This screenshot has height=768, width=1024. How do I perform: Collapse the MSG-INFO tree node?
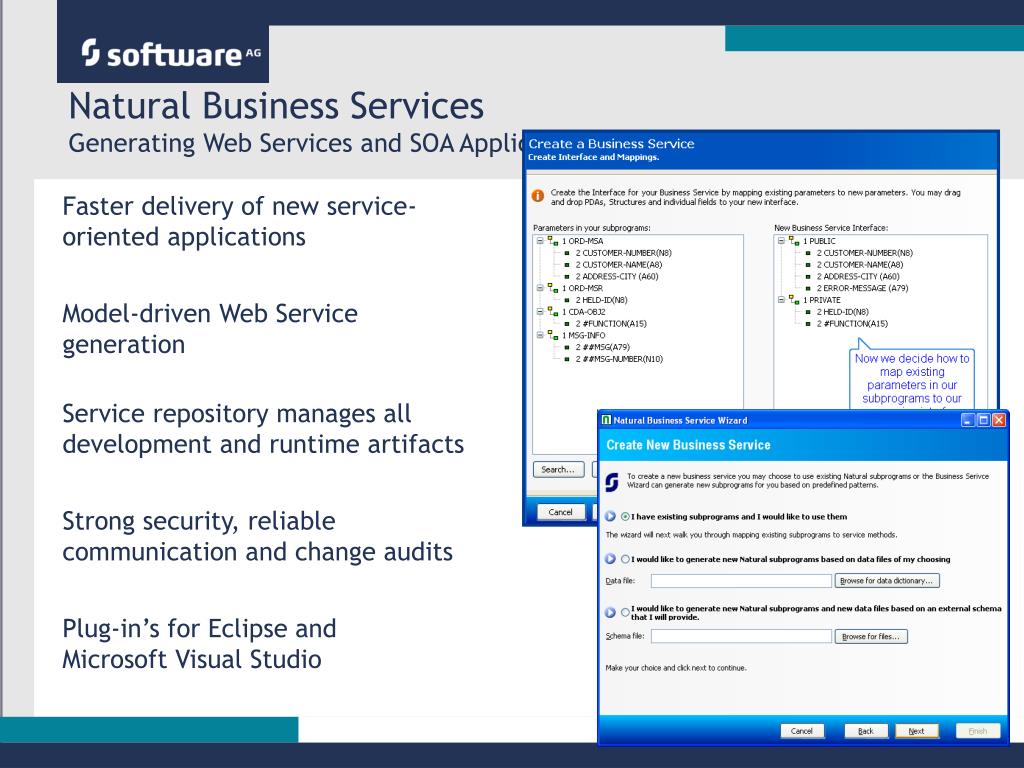click(540, 335)
